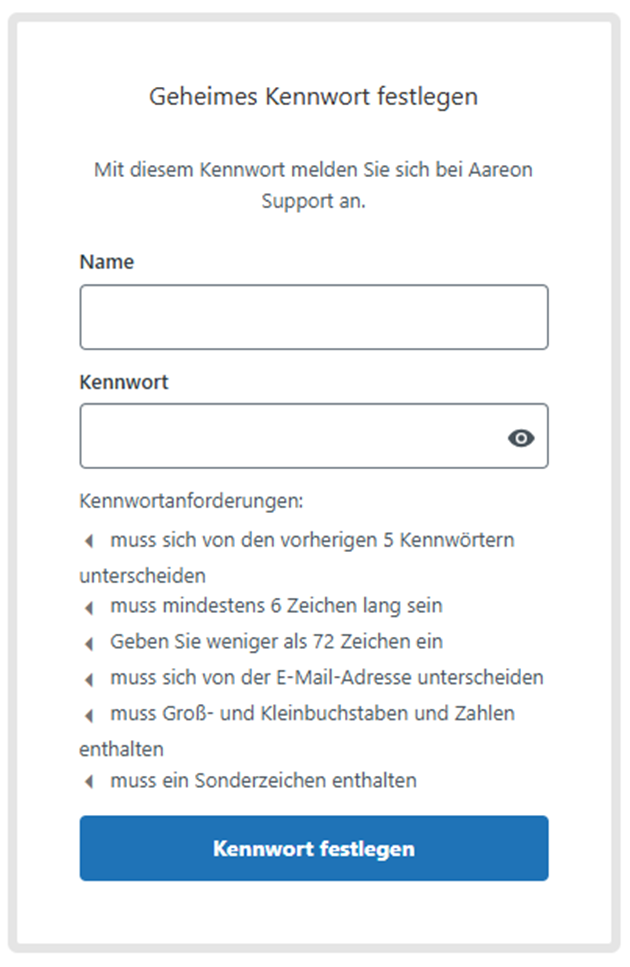630x967 pixels.
Task: Click the arrow icon beside weniger als 72 Zeichen
Action: pyautogui.click(x=89, y=643)
